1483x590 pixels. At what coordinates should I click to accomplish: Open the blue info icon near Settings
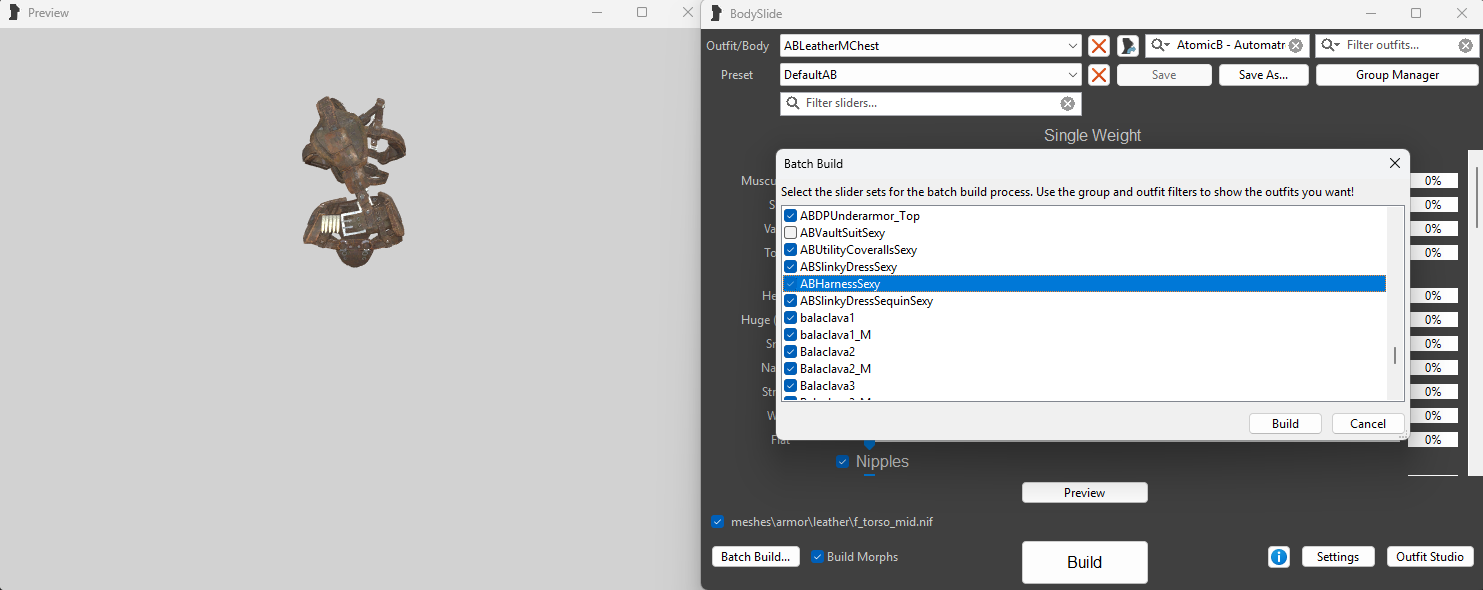click(1279, 557)
